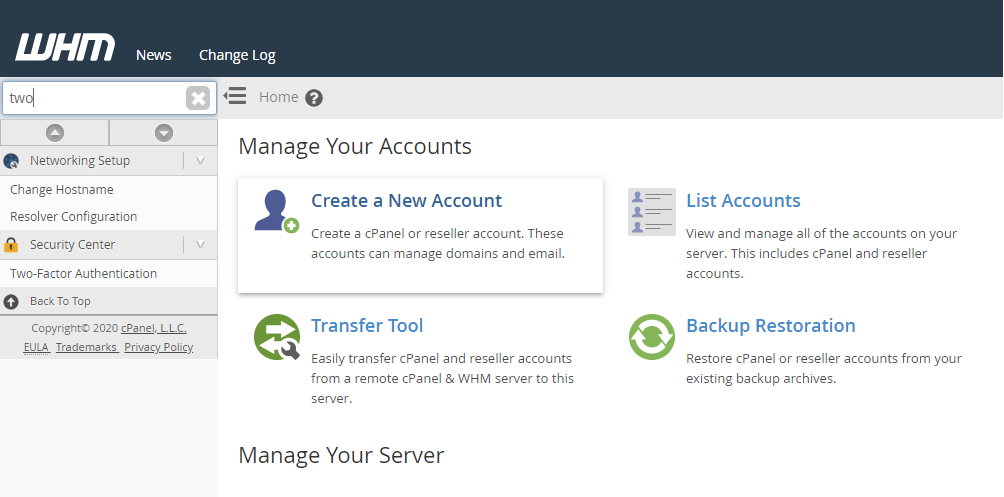Click the Create a New Account user icon
This screenshot has height=497, width=1004.
[277, 211]
